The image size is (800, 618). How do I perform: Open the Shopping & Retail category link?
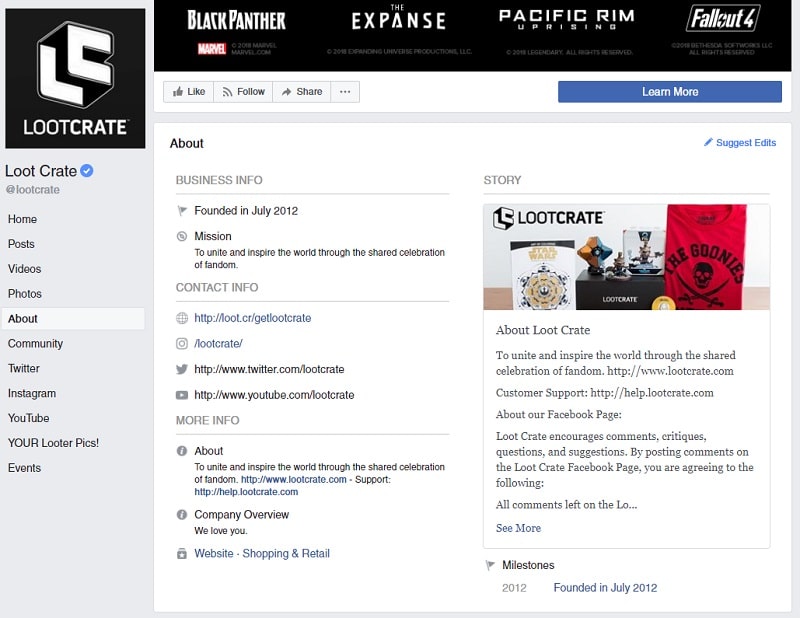pos(286,553)
